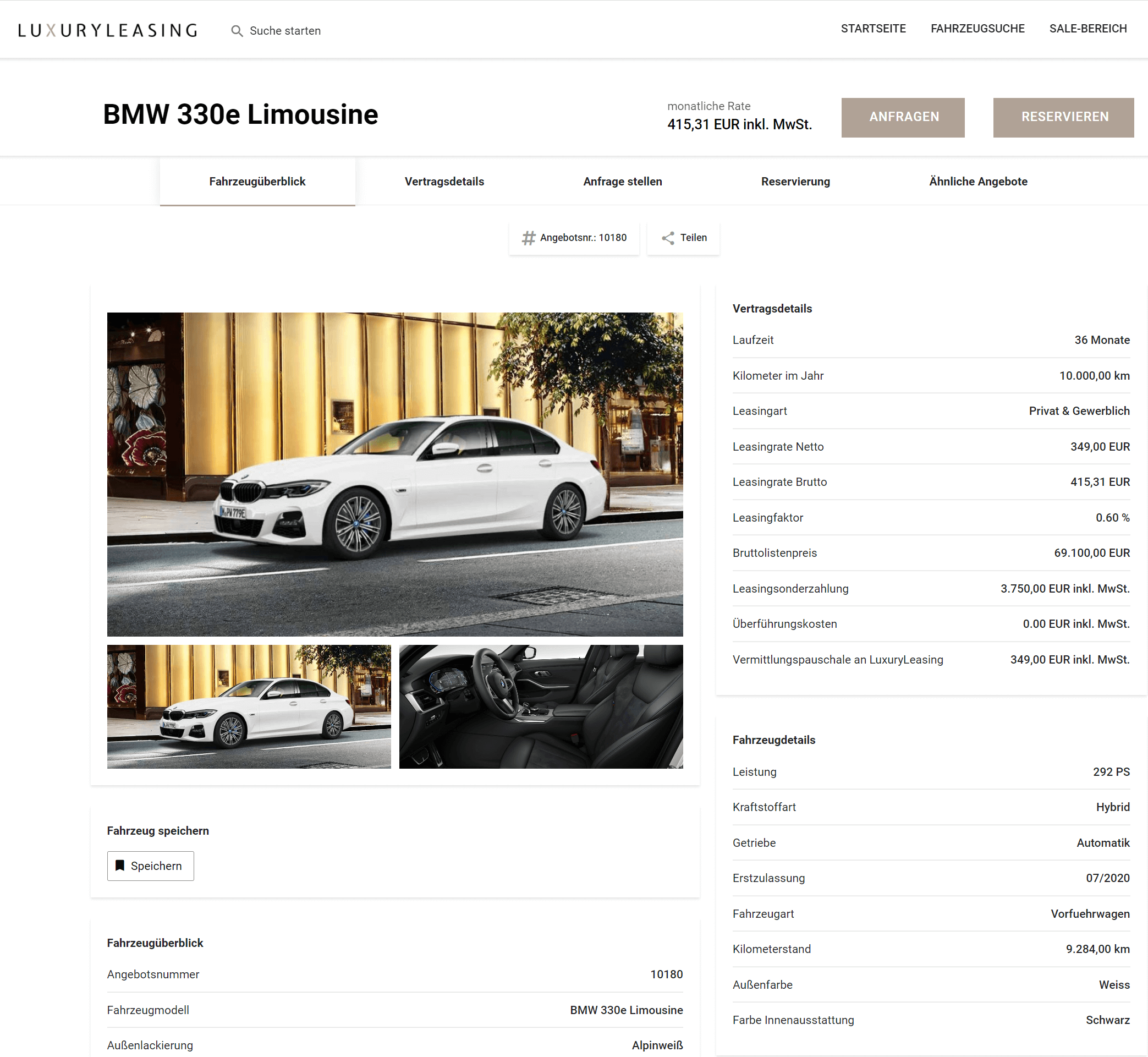The image size is (1148, 1057).
Task: Open FAHRZEUGSUCHE in the top navigation
Action: 977,29
